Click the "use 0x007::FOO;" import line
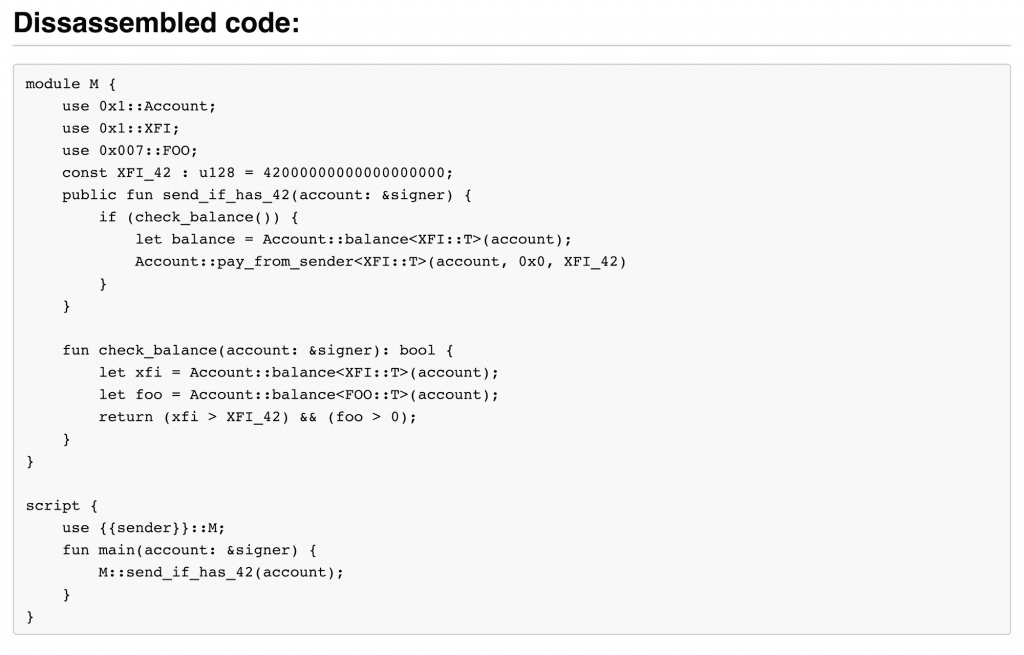 130,150
